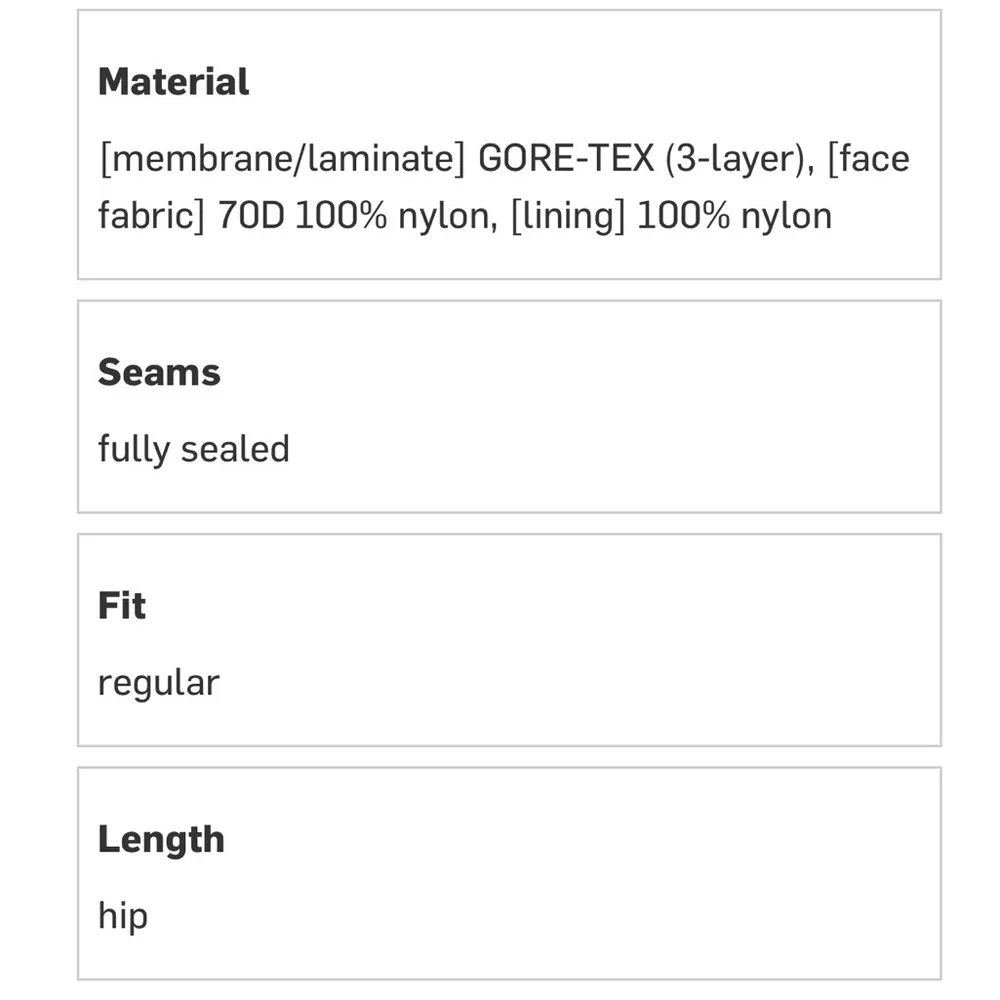Click inside the Fit spec card
The height and width of the screenshot is (1000, 1000).
510,640
